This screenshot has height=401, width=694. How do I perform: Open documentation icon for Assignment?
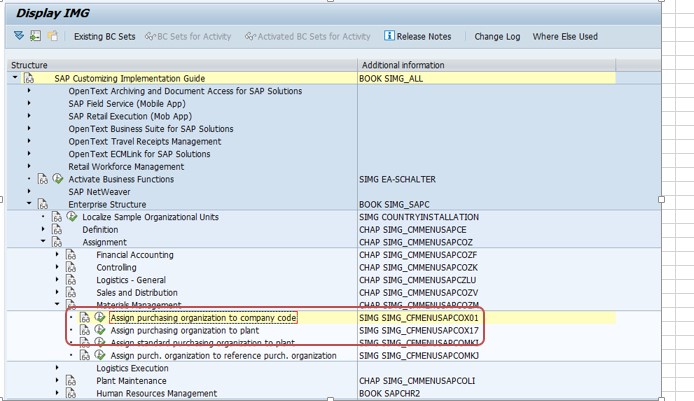click(x=57, y=242)
